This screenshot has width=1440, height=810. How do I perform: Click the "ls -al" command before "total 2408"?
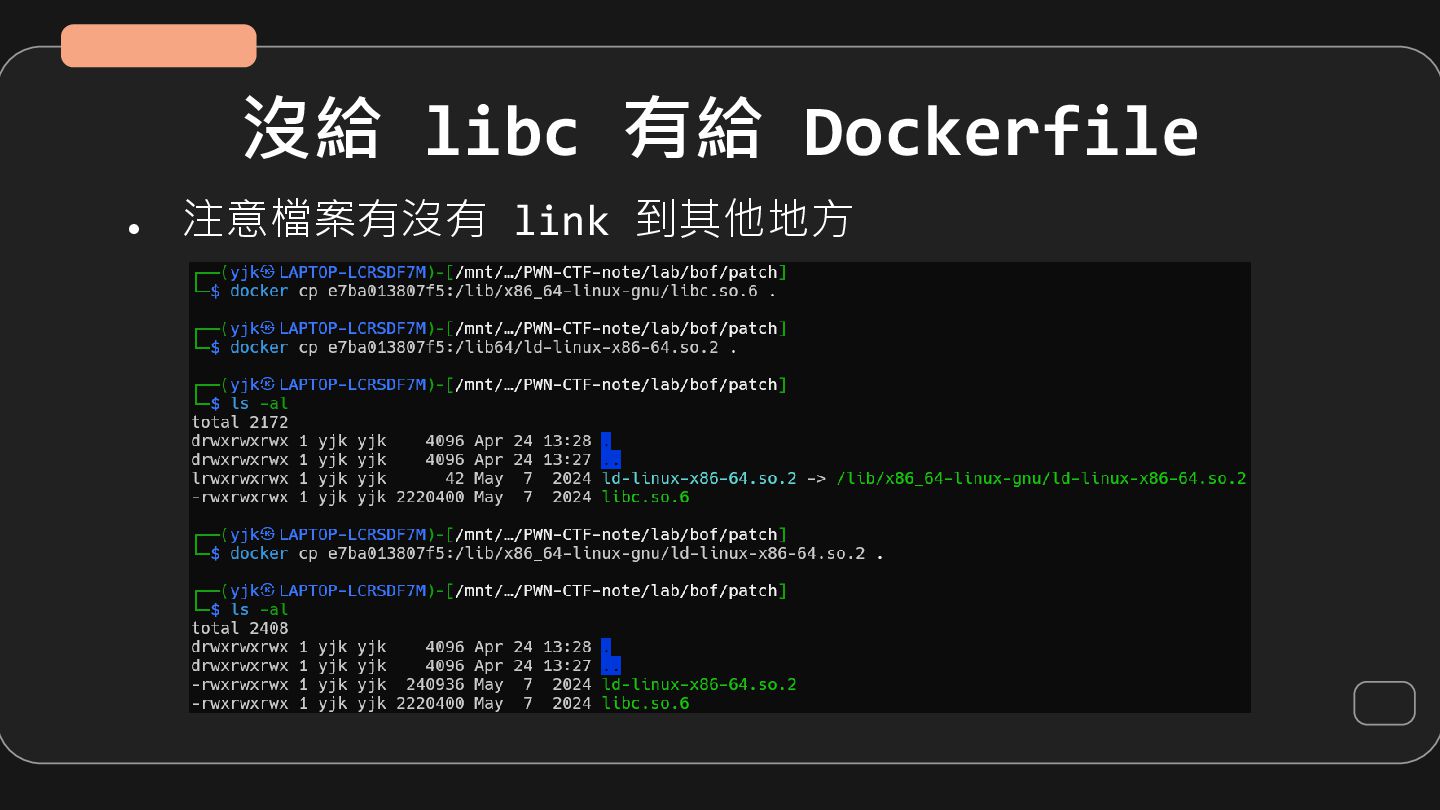[259, 609]
